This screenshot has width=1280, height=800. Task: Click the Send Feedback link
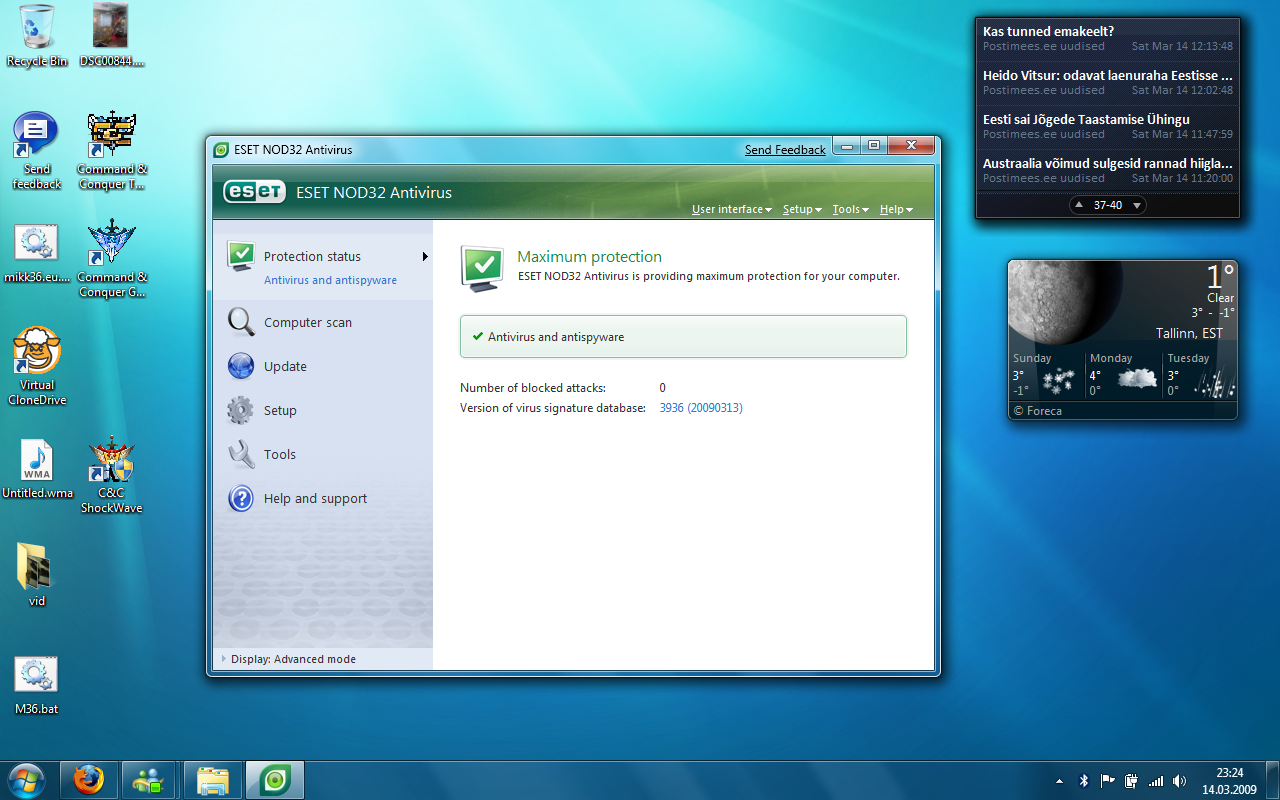click(785, 150)
